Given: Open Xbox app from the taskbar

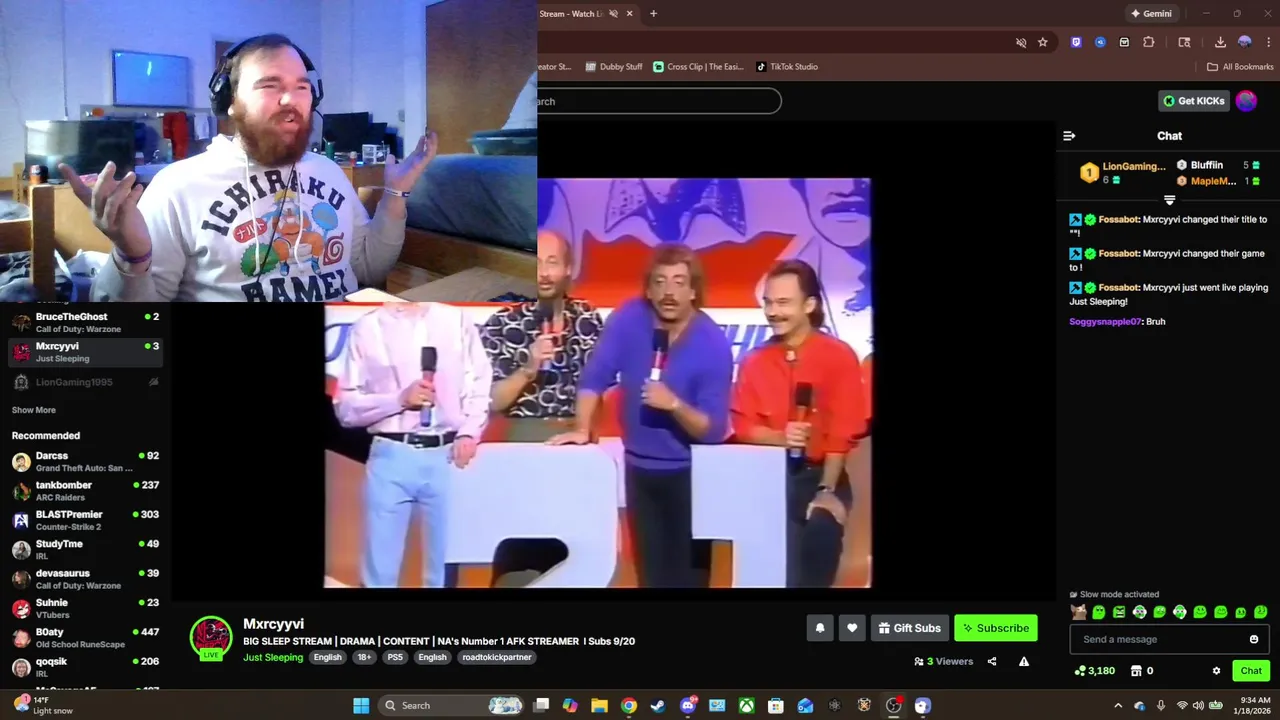Looking at the screenshot, I should (x=747, y=705).
